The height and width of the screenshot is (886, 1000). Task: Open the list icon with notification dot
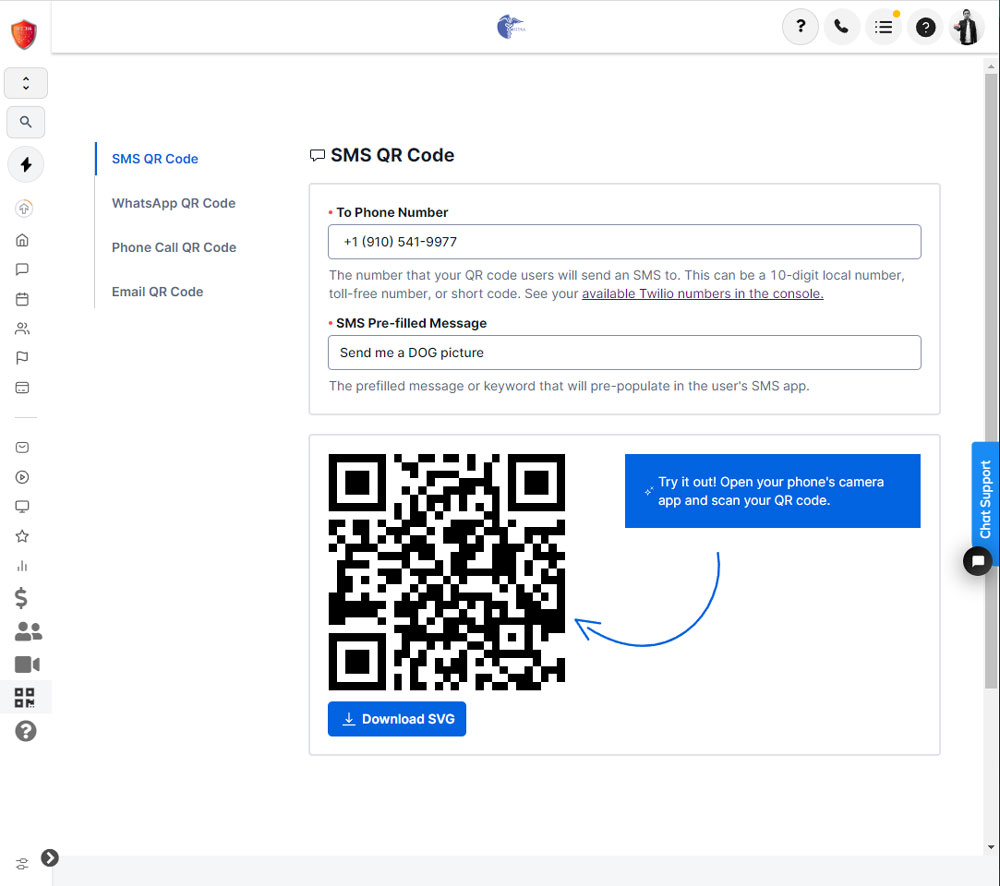tap(883, 27)
